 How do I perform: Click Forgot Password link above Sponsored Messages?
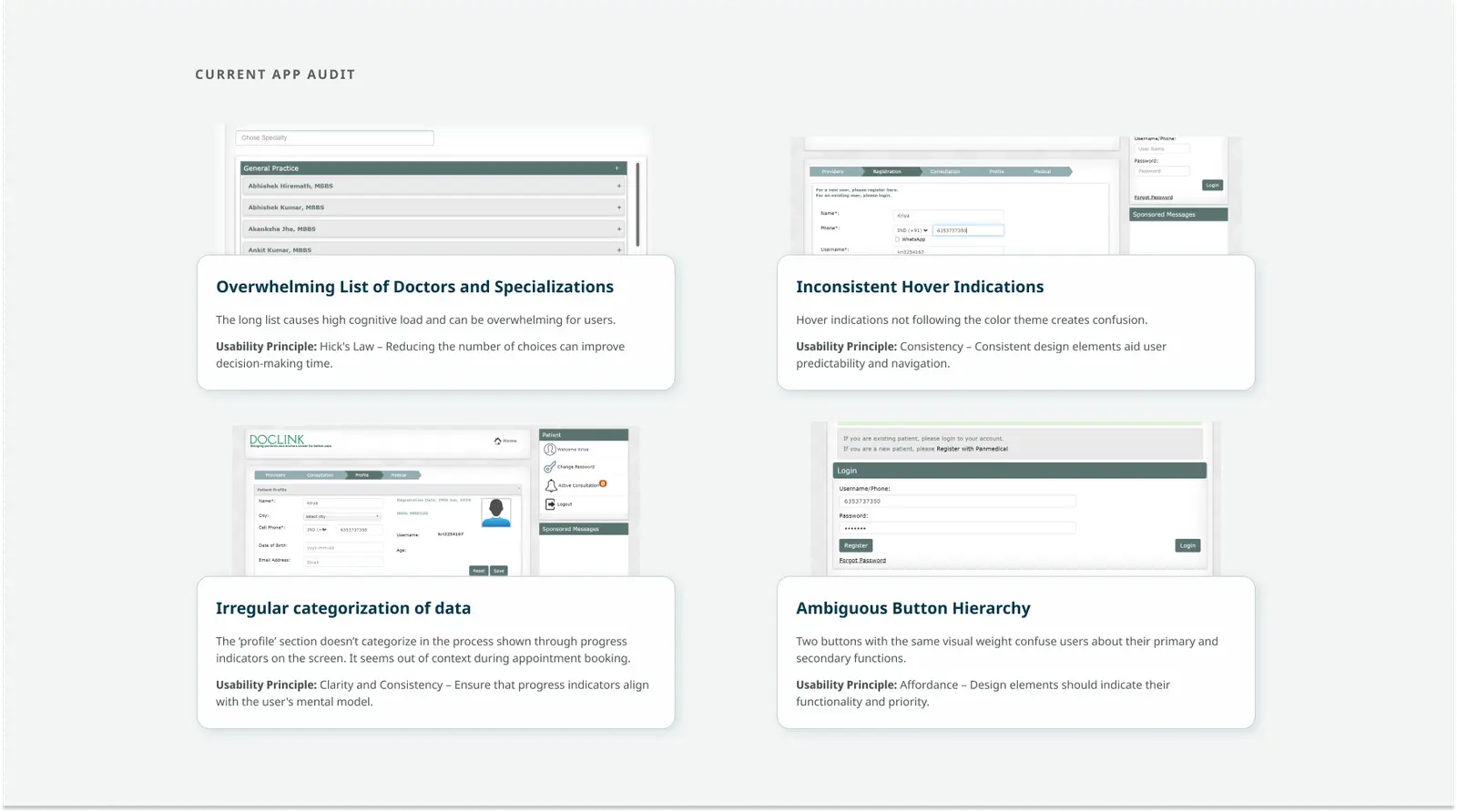[1154, 198]
